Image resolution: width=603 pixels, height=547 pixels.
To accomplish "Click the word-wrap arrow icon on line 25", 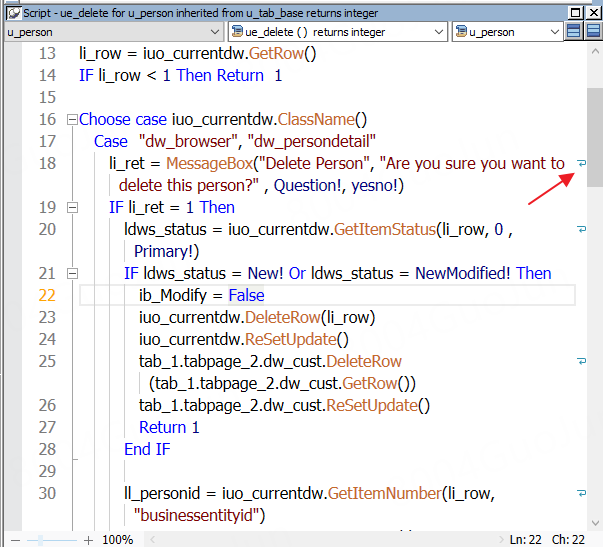I will click(581, 361).
